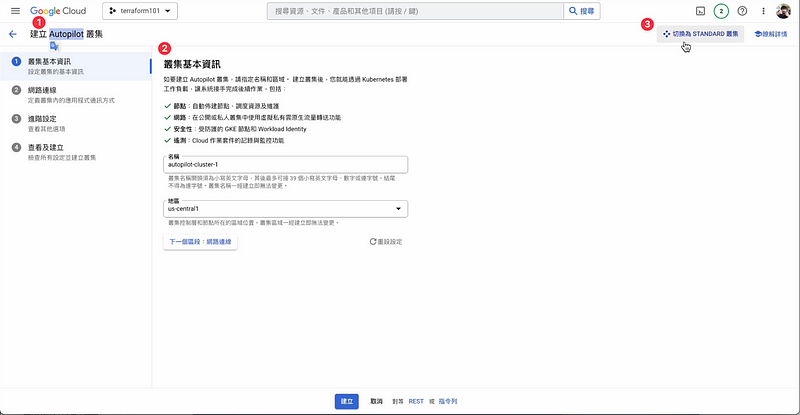Click the Workload Identity security line
The width and height of the screenshot is (800, 415).
point(235,129)
